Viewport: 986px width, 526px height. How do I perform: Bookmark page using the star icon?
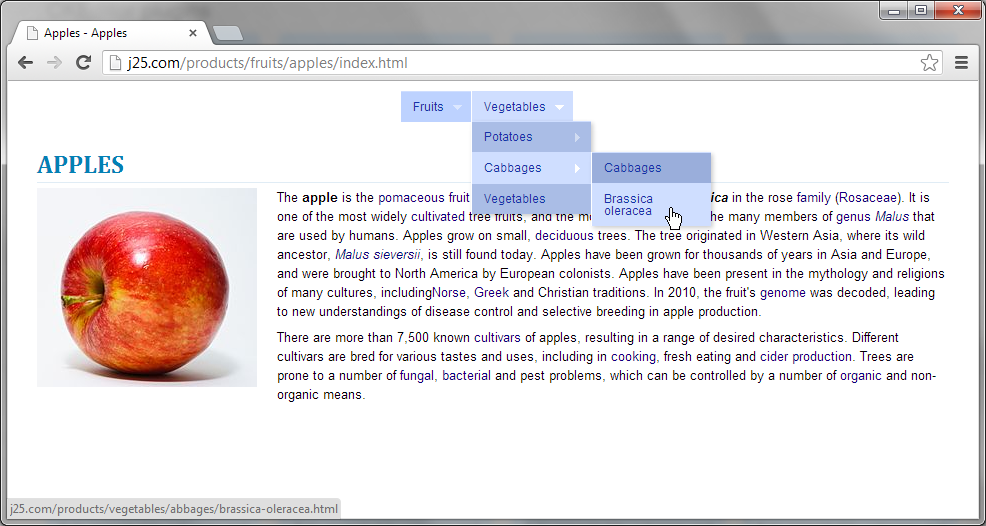[929, 63]
